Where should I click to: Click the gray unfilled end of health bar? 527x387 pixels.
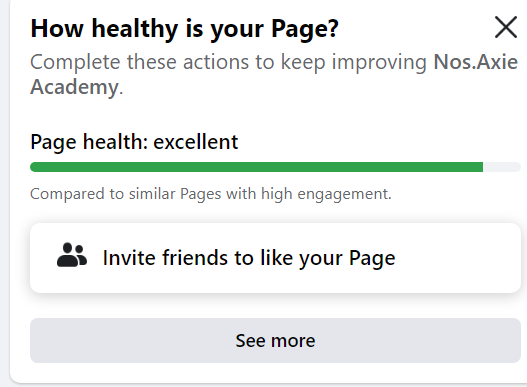(502, 167)
